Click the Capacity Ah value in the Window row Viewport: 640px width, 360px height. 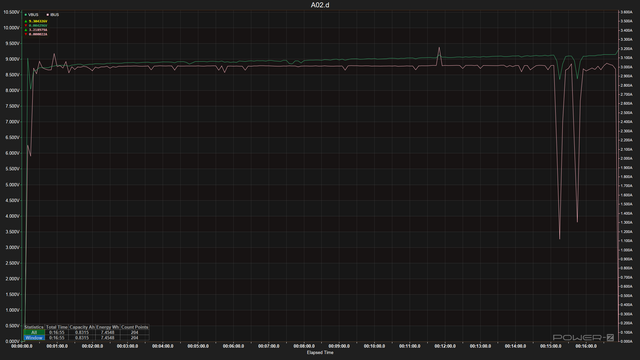click(x=82, y=338)
